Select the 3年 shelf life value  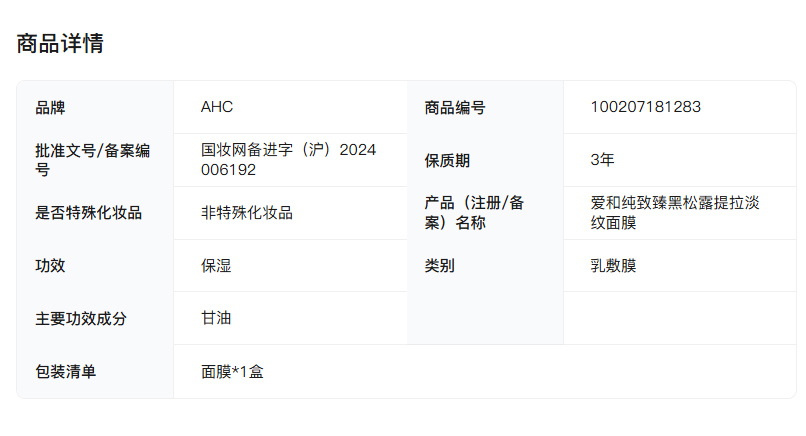pos(603,160)
